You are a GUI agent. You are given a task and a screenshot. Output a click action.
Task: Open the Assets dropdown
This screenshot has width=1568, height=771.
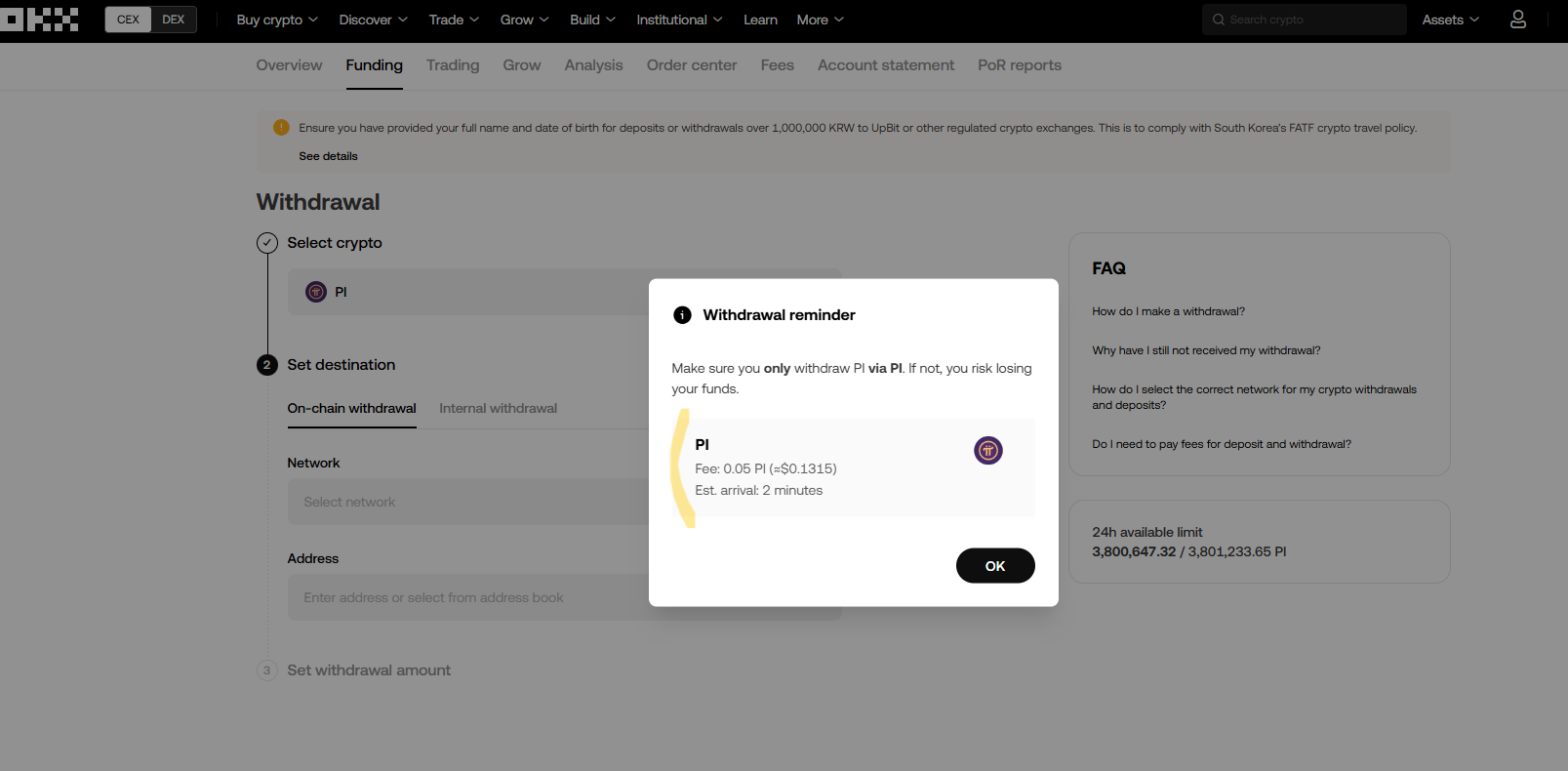1451,20
